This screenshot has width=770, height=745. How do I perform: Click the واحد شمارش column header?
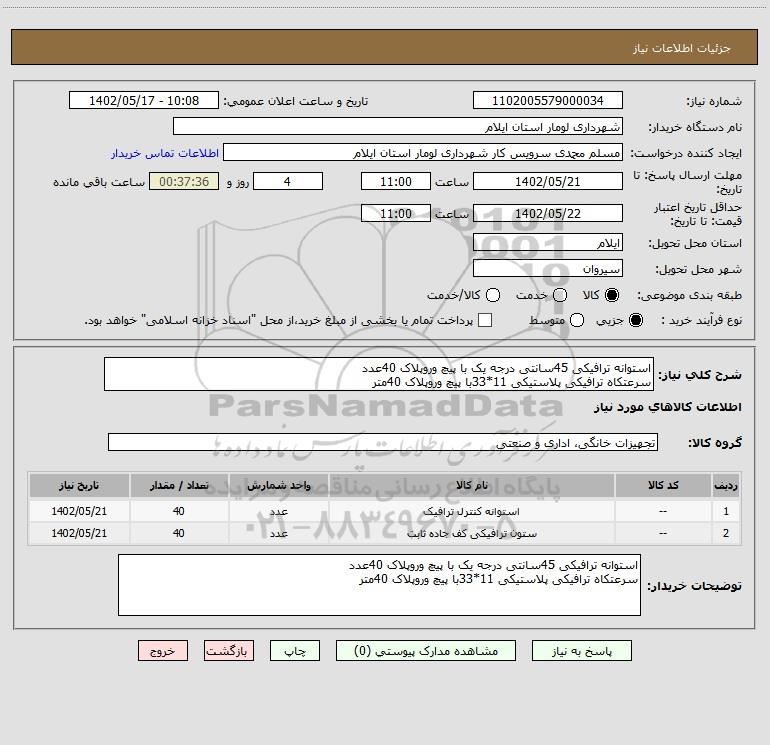tap(278, 485)
